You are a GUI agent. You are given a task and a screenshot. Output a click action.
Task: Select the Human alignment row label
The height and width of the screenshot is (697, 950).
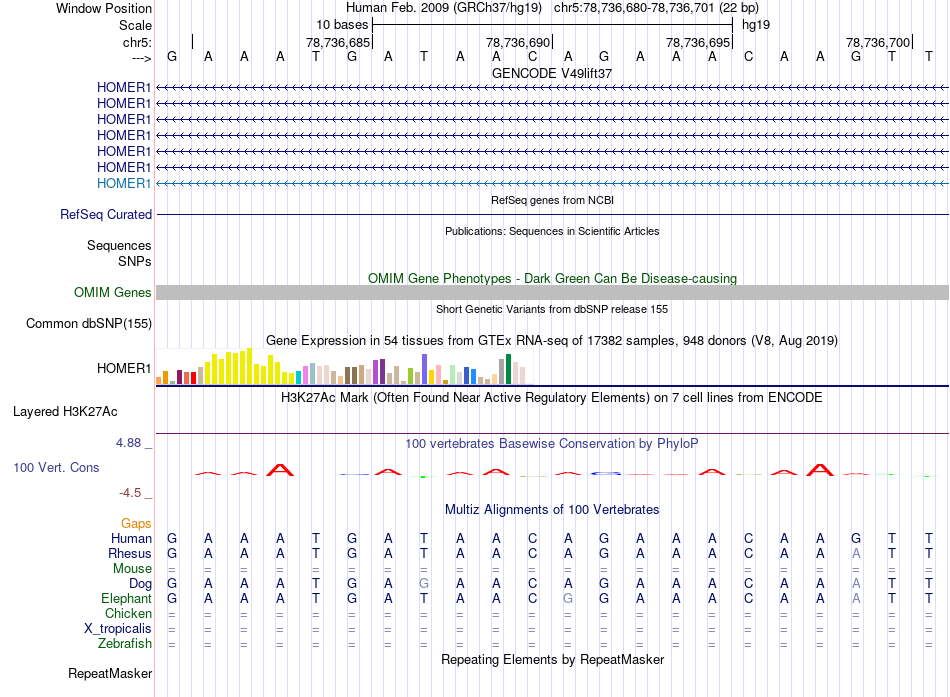131,539
